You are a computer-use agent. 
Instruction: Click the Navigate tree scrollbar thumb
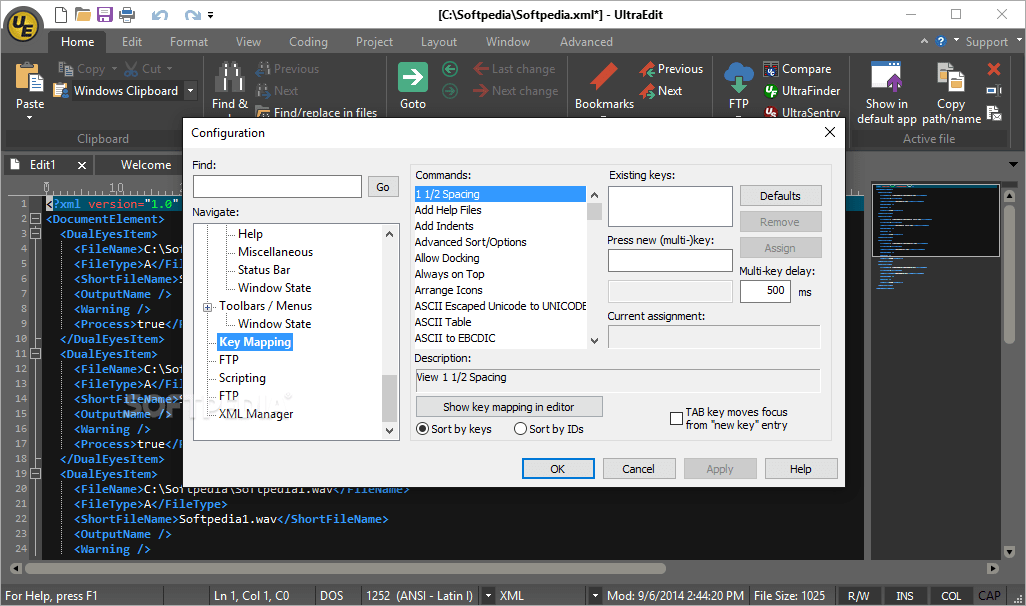point(389,398)
